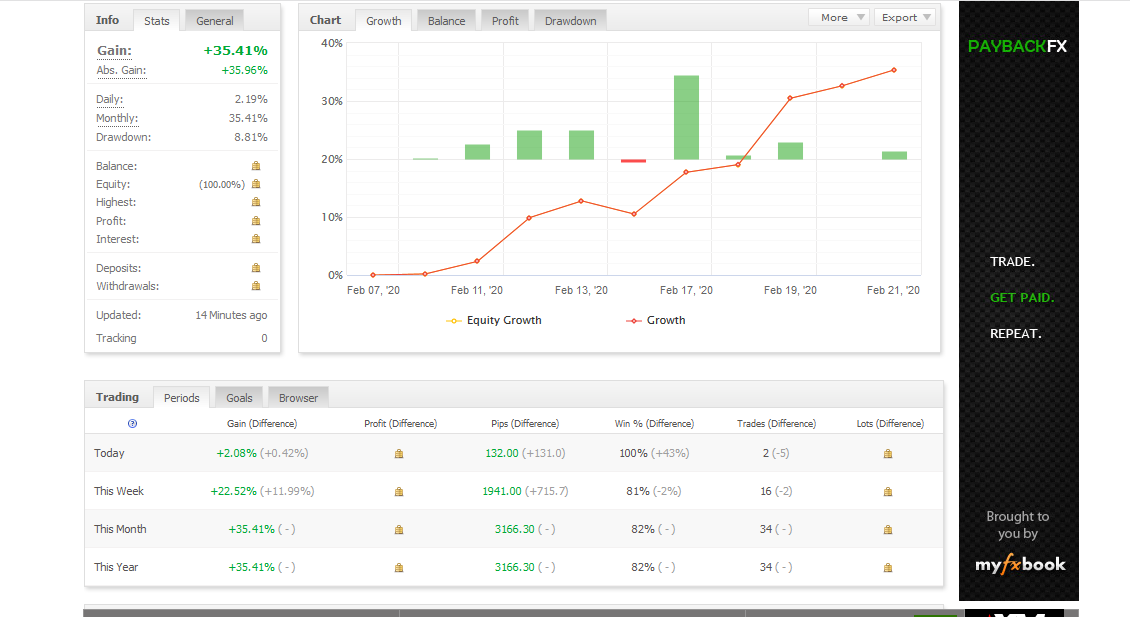This screenshot has width=1130, height=617.
Task: Switch to the General info tab
Action: [x=214, y=20]
